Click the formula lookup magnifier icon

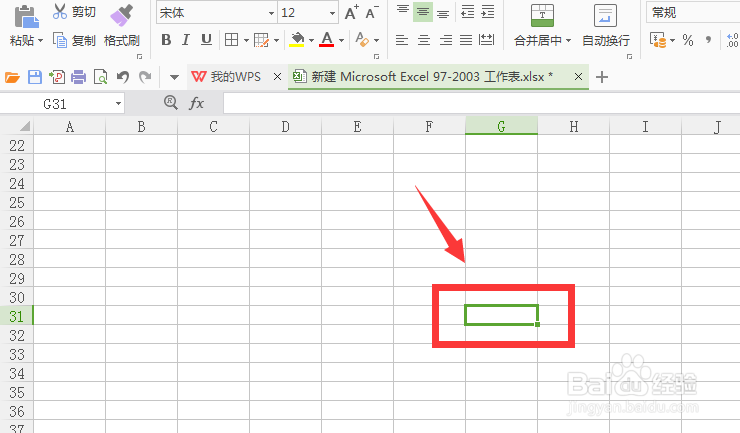coord(170,102)
